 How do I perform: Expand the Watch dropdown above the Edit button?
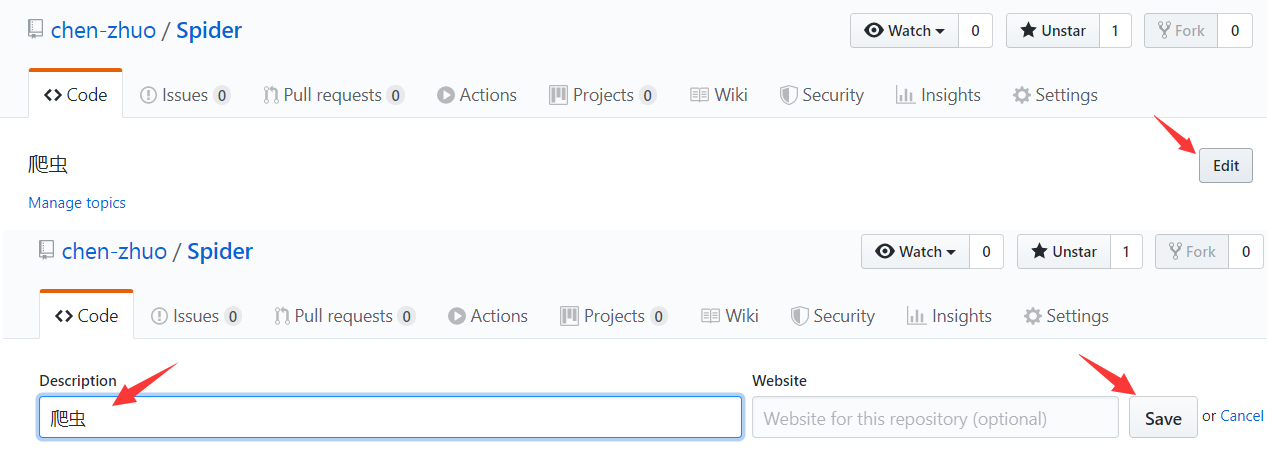(904, 31)
